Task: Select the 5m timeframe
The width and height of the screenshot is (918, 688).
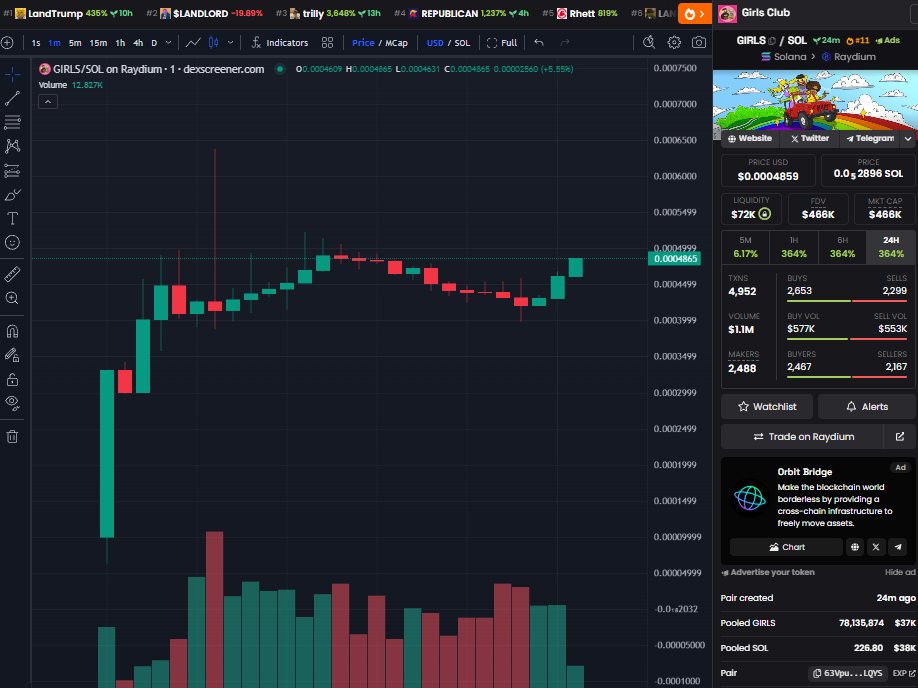Action: tap(75, 43)
